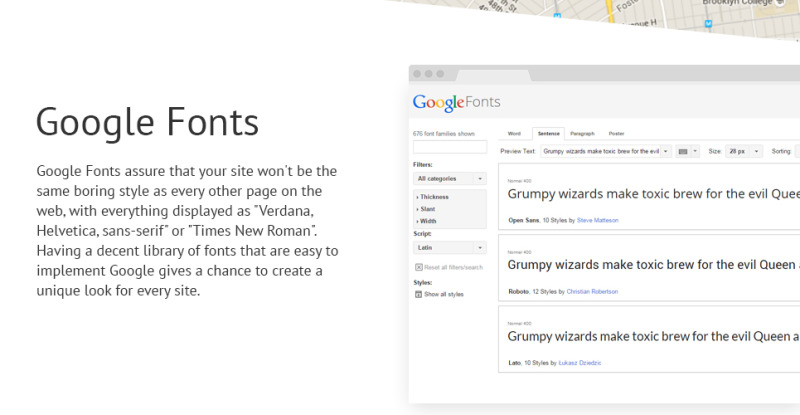Click Show all styles link

444,295
